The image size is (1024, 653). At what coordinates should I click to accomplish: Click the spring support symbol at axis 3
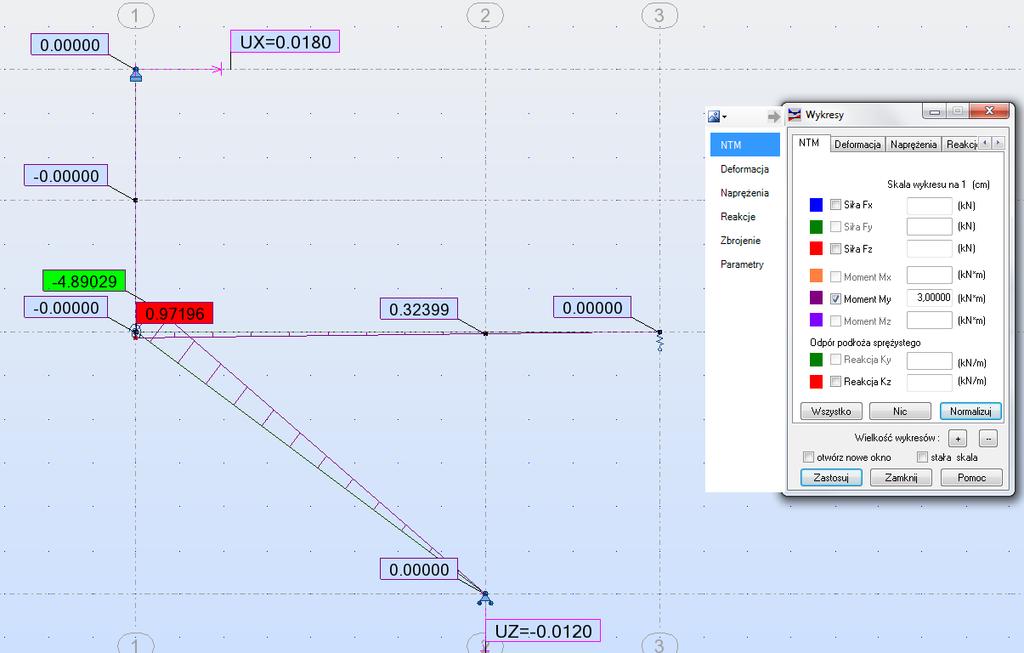click(660, 342)
